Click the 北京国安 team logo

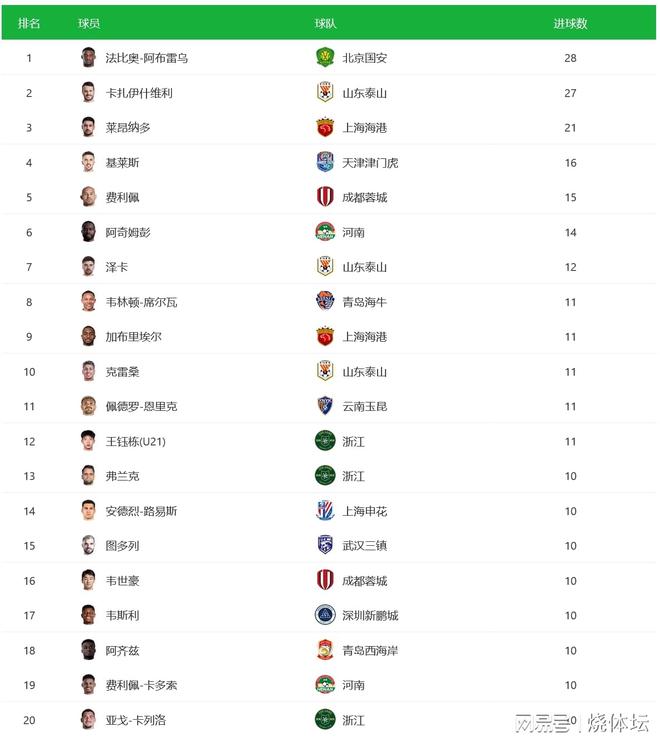(324, 58)
